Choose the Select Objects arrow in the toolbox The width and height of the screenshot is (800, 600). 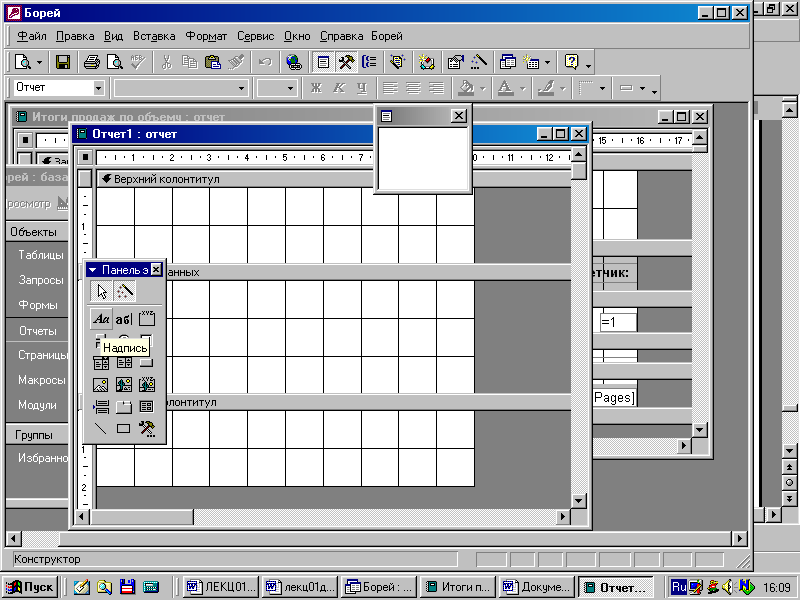pyautogui.click(x=102, y=292)
